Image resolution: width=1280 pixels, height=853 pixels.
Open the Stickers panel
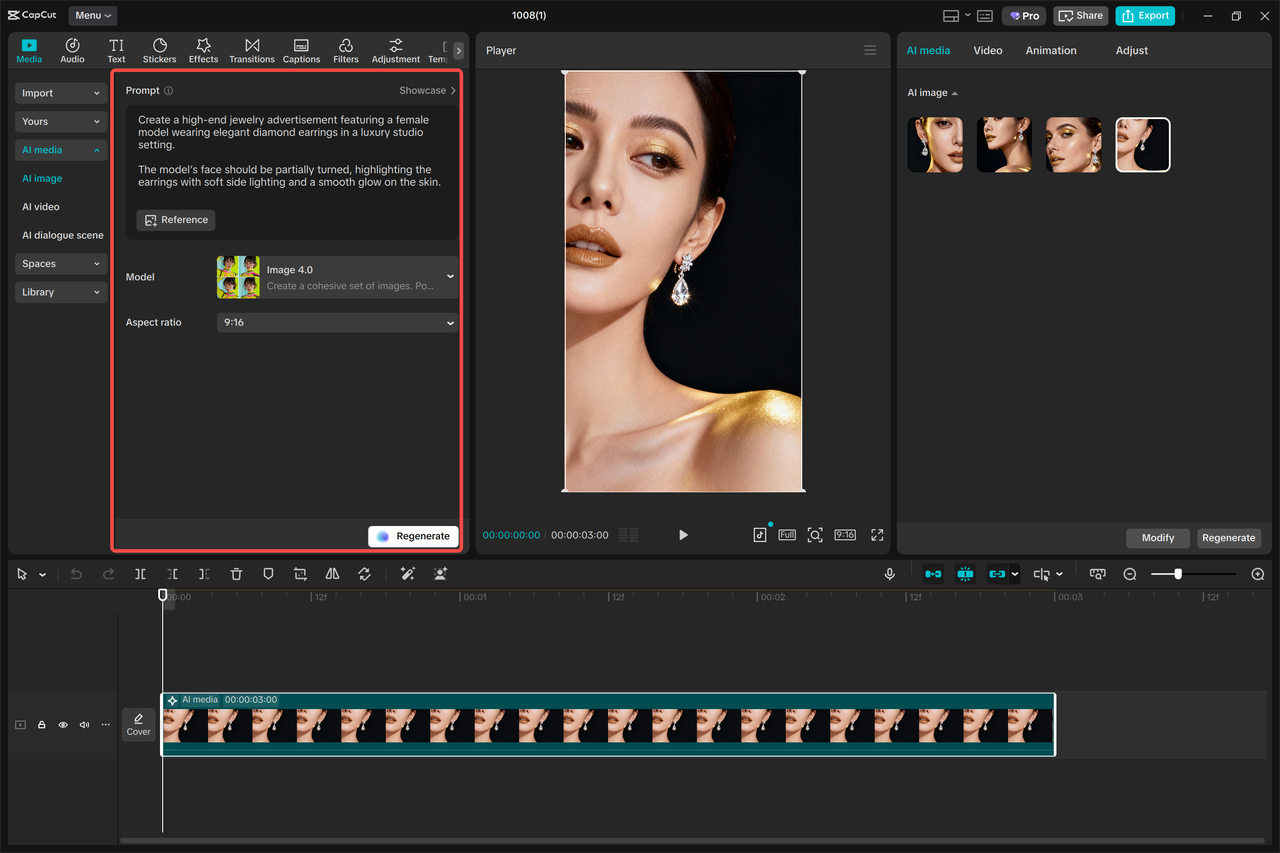point(159,51)
